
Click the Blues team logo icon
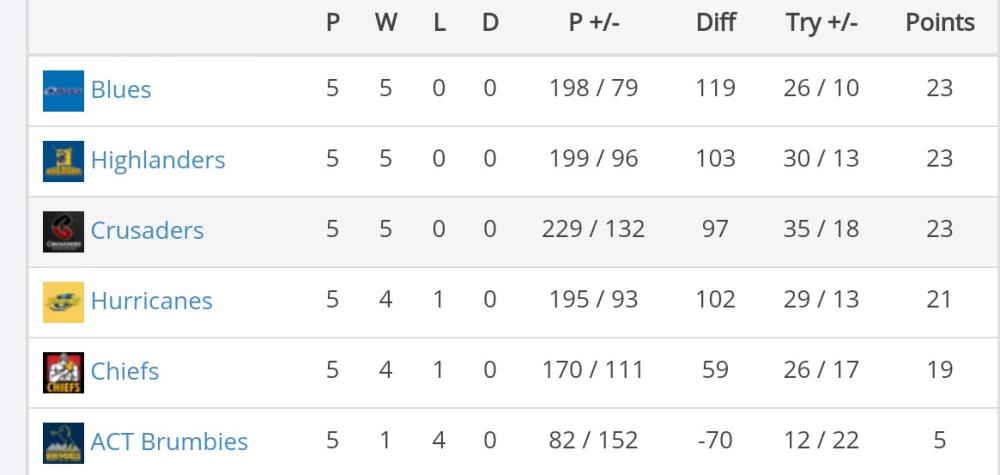63,91
